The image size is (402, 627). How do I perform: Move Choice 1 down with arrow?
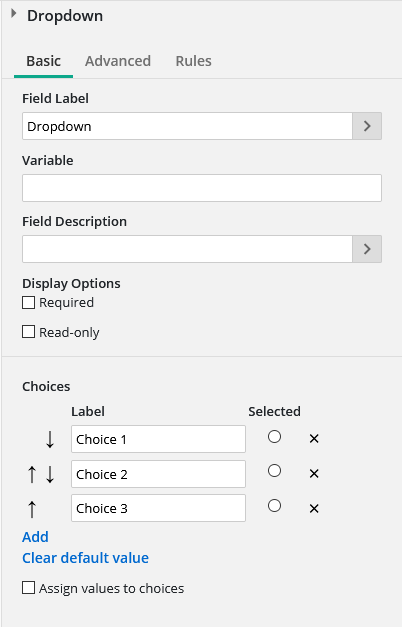50,439
